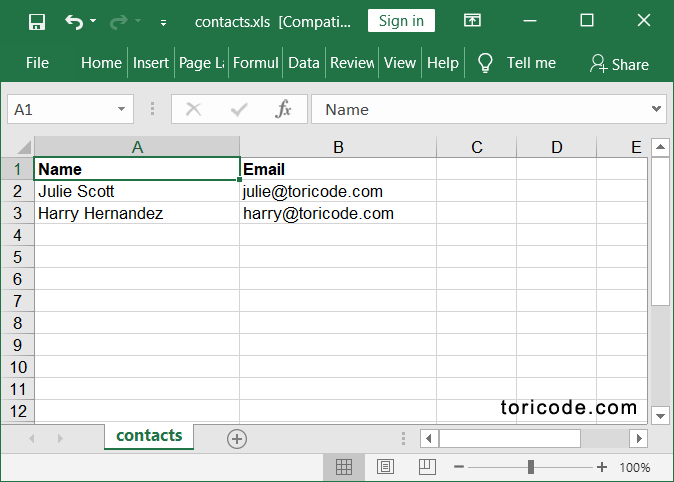This screenshot has width=674, height=482.
Task: Click the Save floppy disk icon
Action: pyautogui.click(x=37, y=21)
